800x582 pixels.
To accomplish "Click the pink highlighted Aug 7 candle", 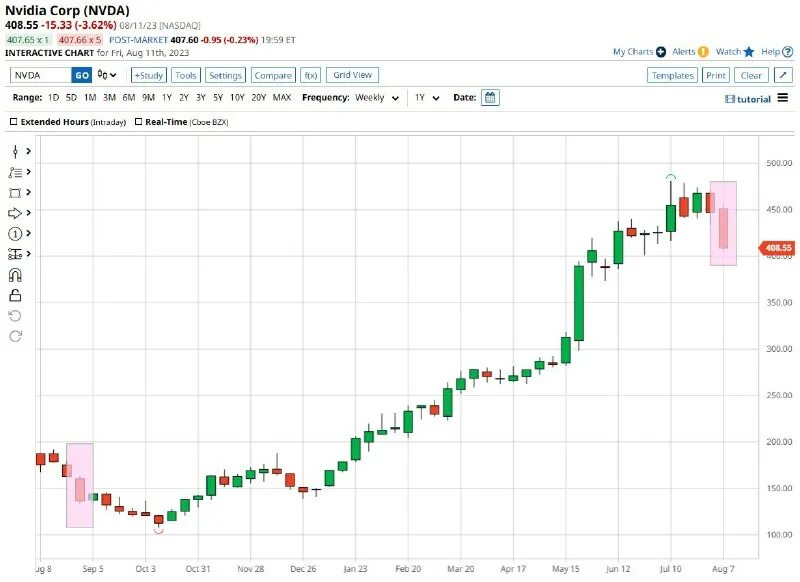I will 723,227.
